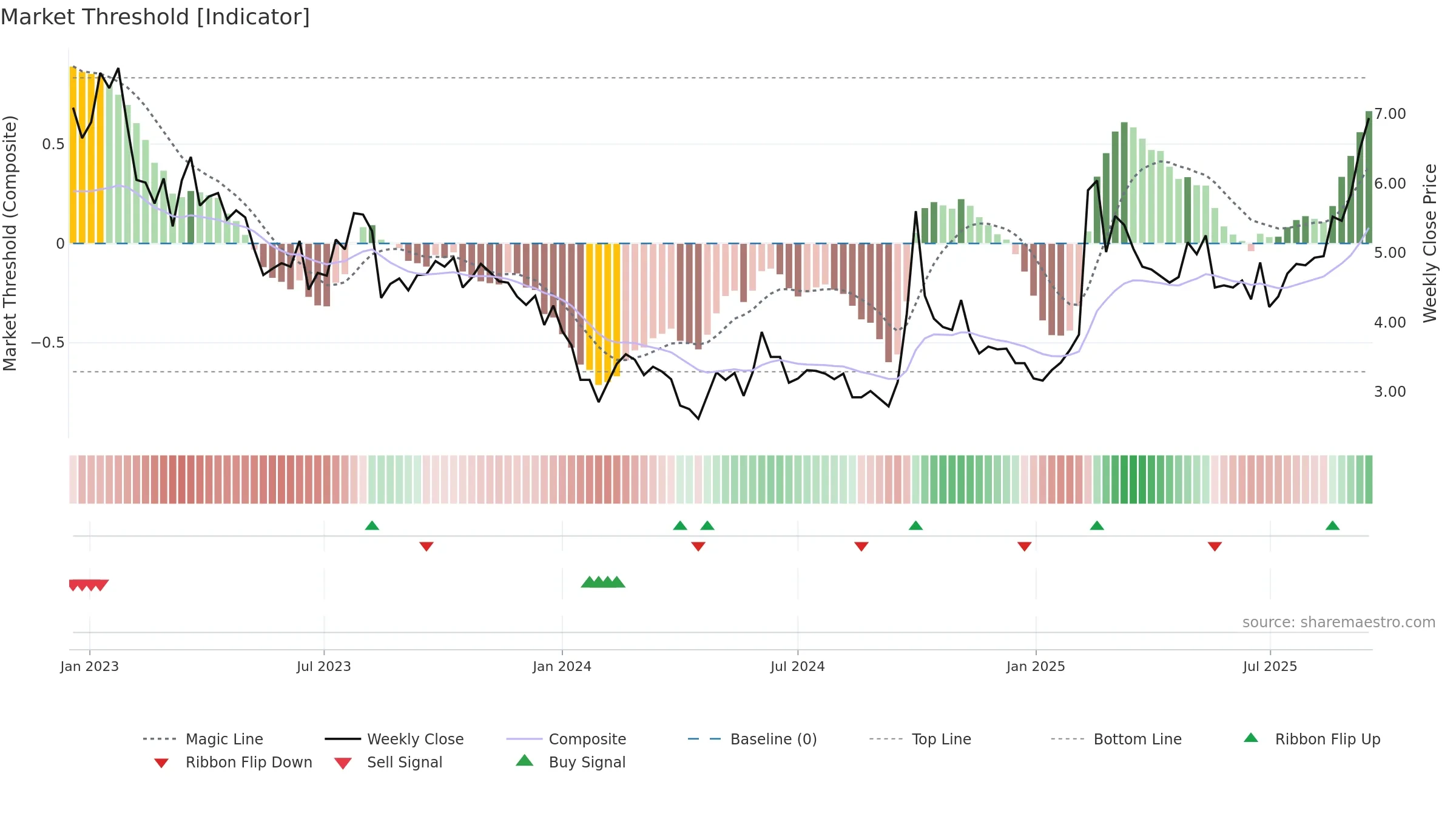Toggle the Baseline (0) legend entry
The width and height of the screenshot is (1456, 819).
click(x=752, y=739)
